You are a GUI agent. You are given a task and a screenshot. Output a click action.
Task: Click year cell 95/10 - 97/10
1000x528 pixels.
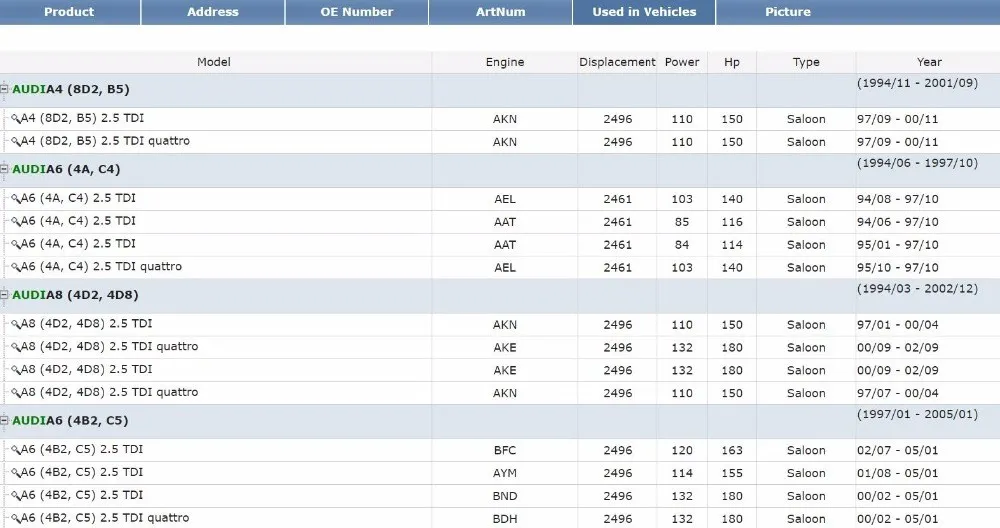click(897, 268)
